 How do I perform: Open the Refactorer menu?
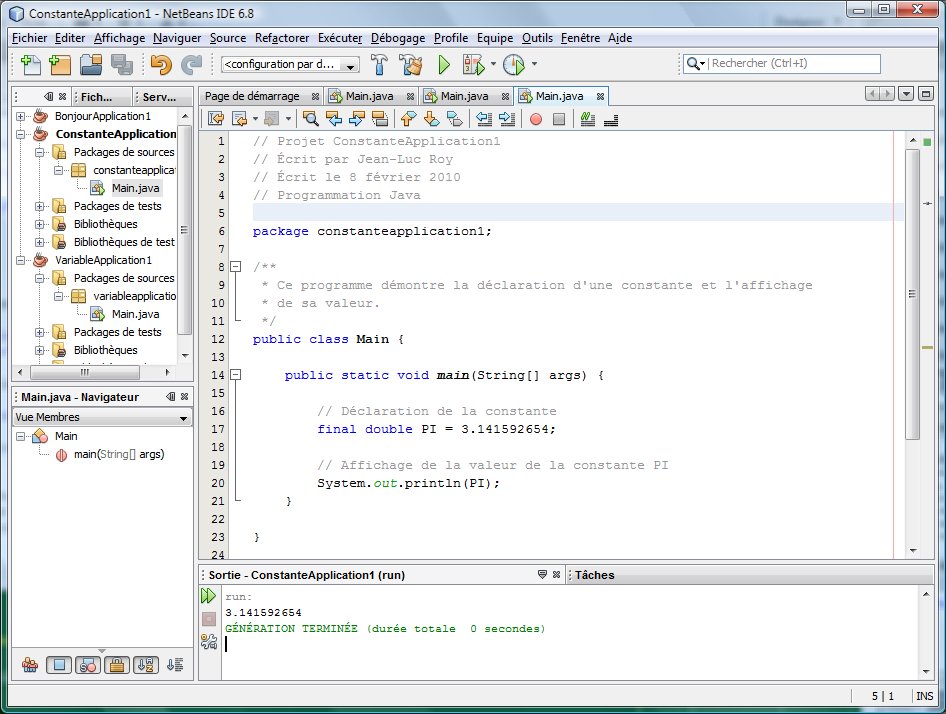[282, 38]
